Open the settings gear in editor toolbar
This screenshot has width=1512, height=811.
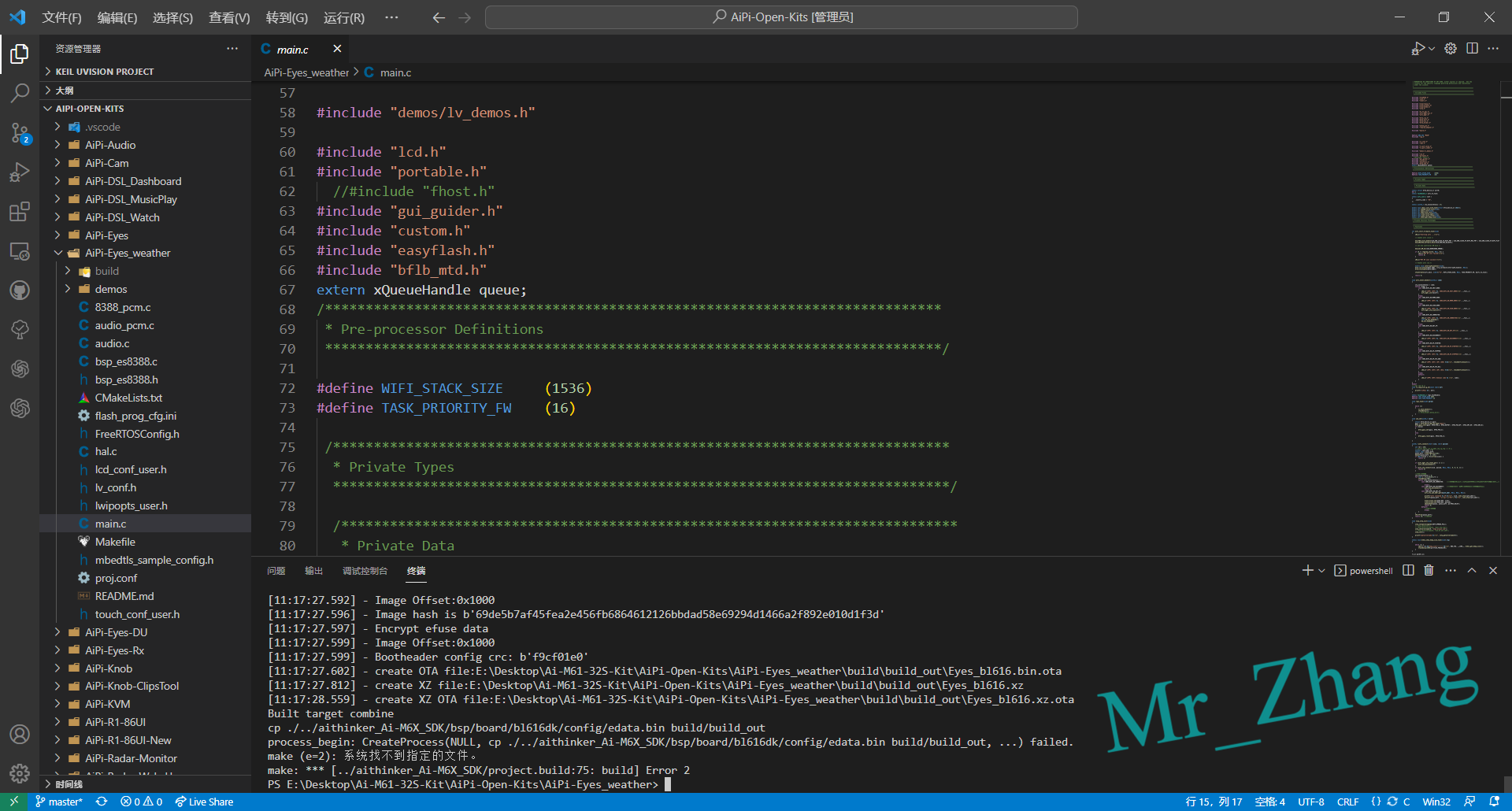click(1451, 49)
